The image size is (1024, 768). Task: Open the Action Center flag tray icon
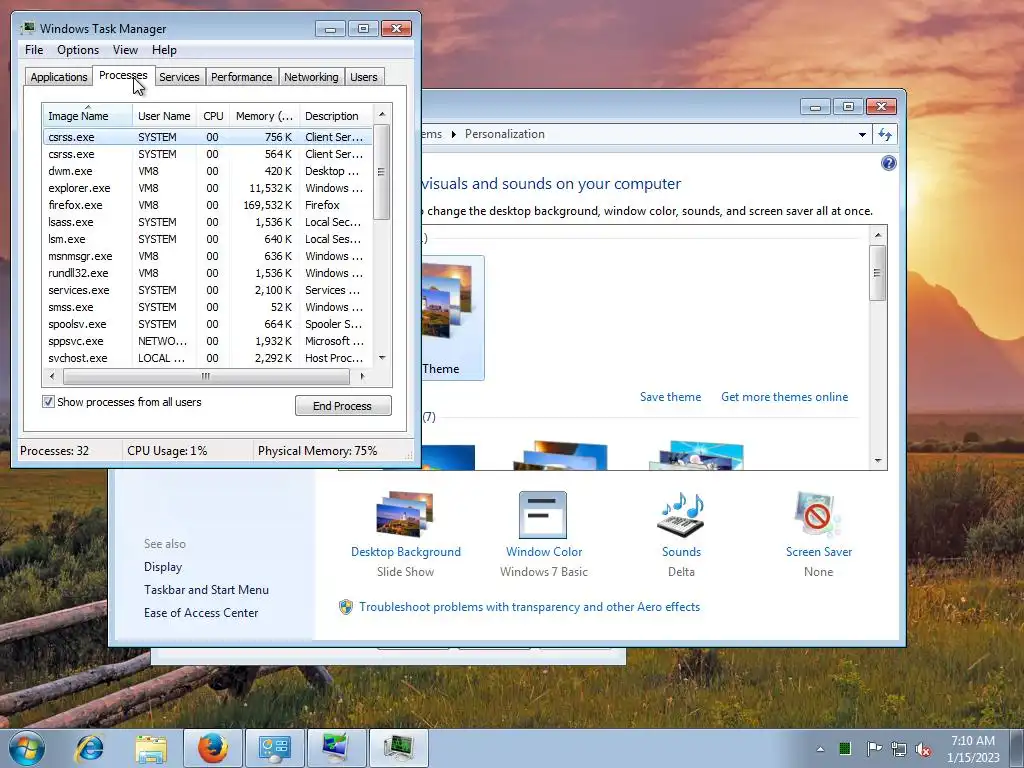873,748
